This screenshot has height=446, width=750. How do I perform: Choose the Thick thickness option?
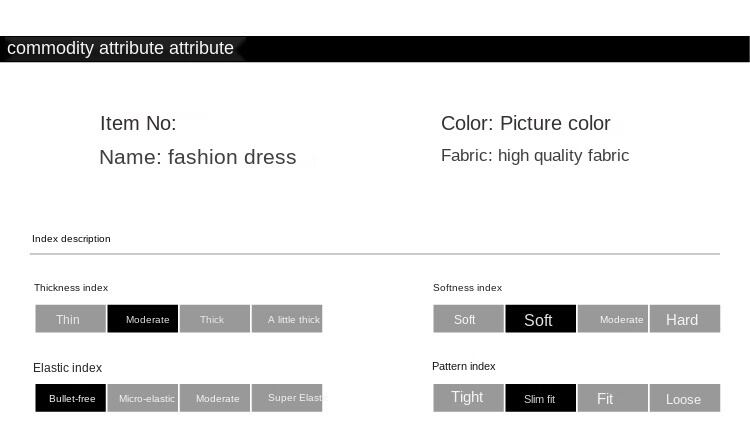click(x=215, y=319)
